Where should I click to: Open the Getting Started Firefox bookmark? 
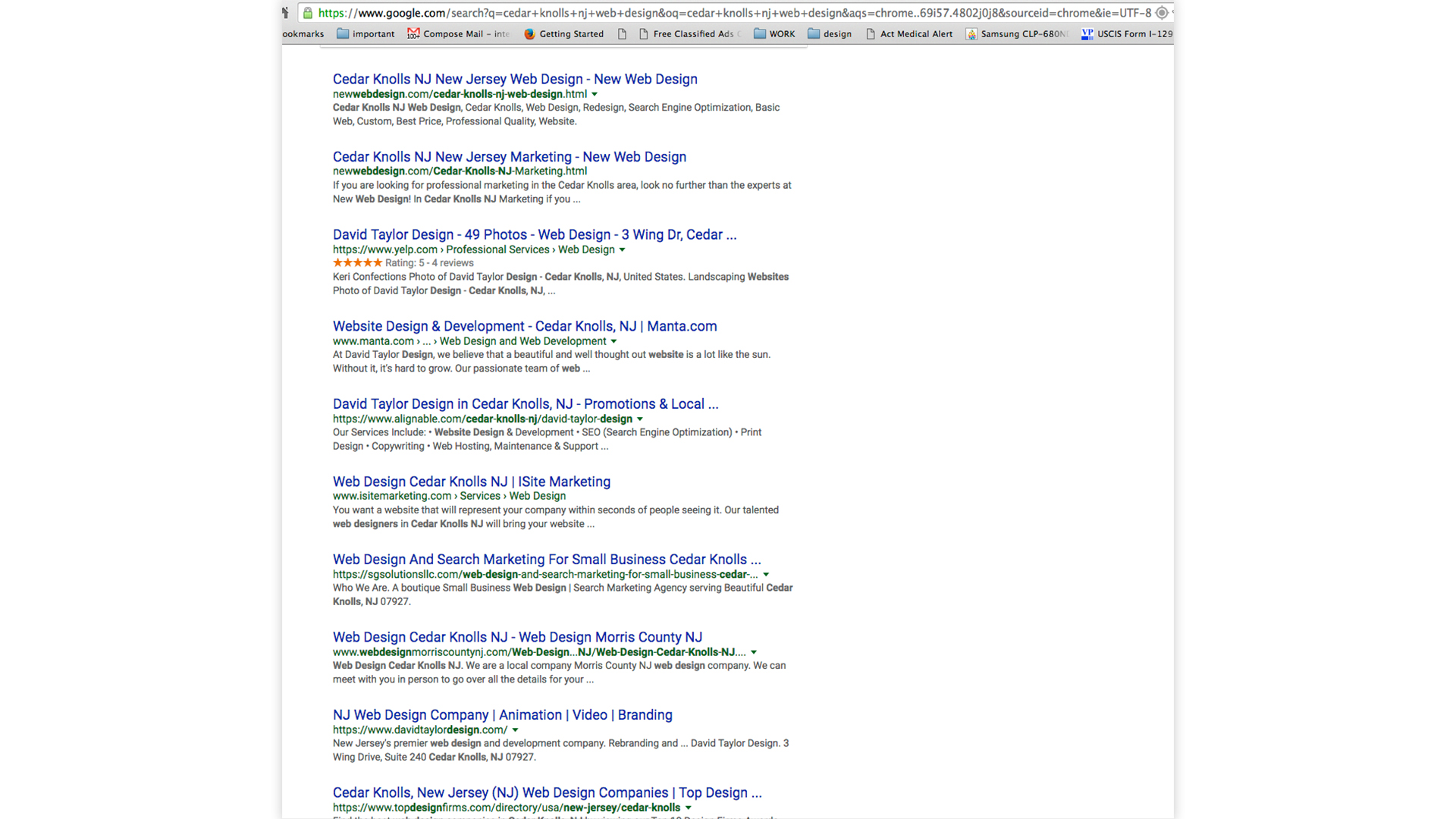pyautogui.click(x=563, y=33)
